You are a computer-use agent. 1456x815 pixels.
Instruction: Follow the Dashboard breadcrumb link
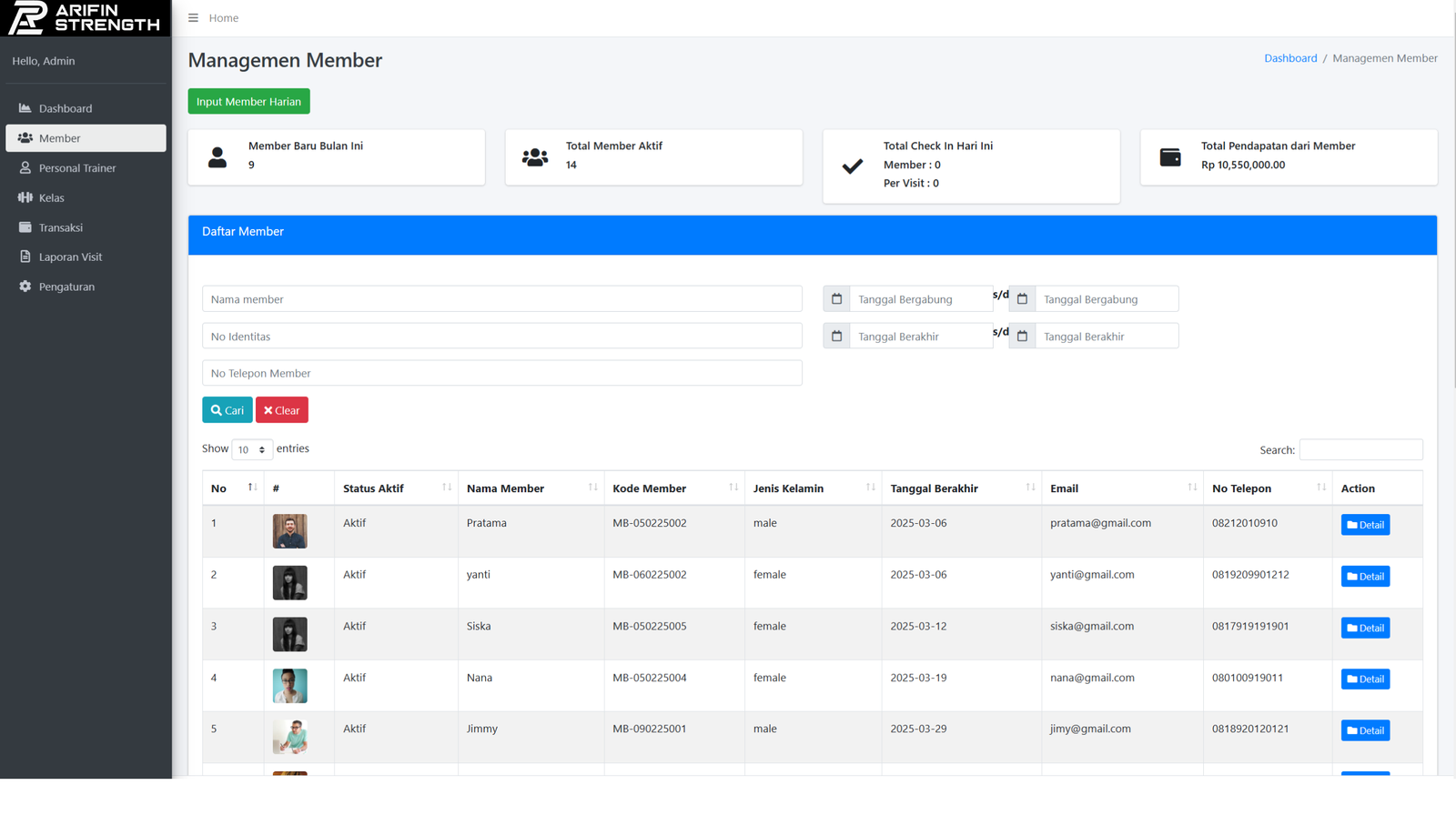1290,58
